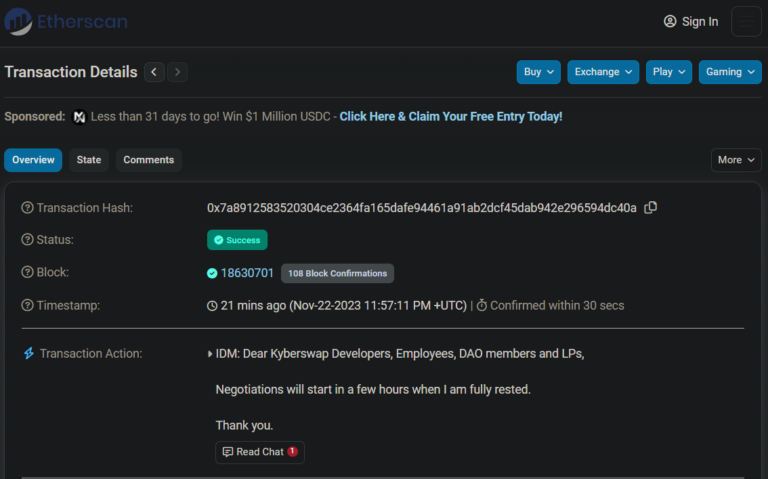Click the Claim Your Free Entry sponsored link

tap(451, 117)
